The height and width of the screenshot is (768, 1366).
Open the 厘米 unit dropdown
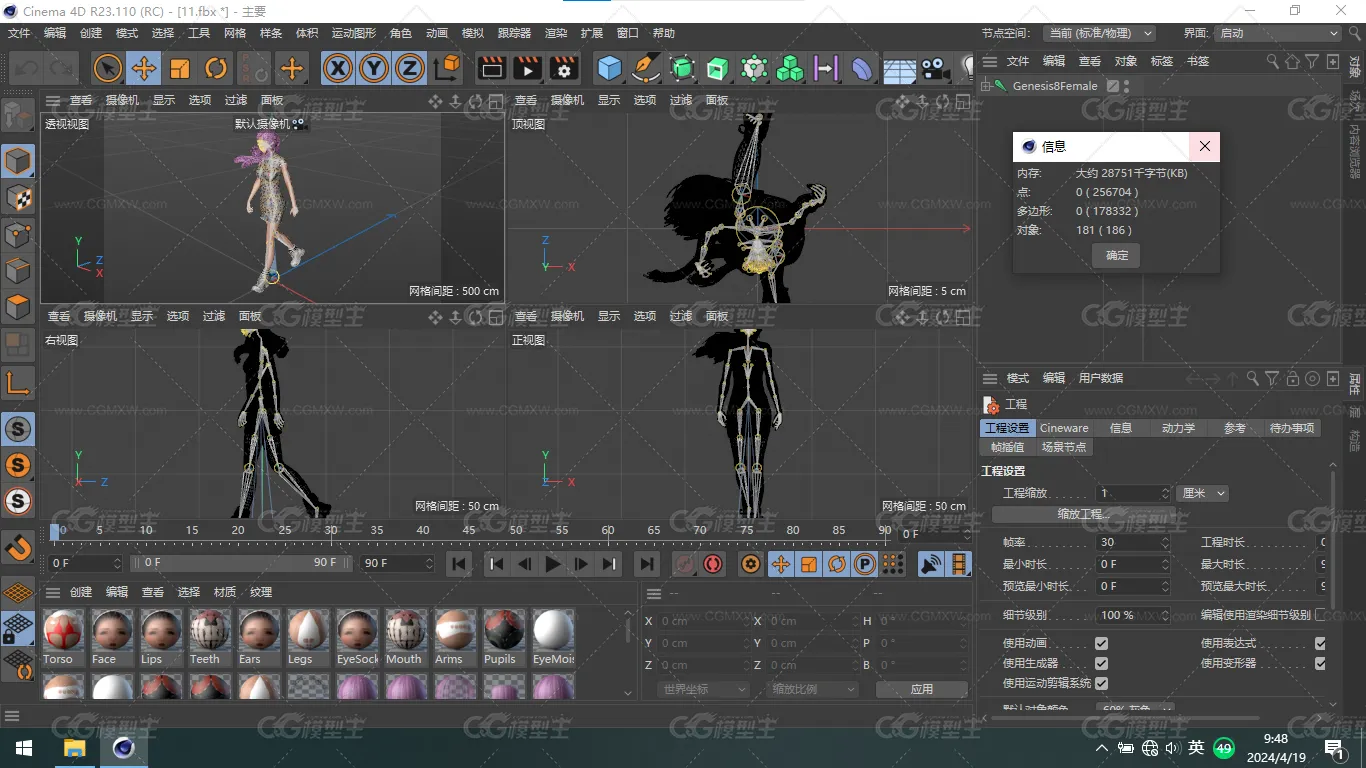click(1203, 493)
